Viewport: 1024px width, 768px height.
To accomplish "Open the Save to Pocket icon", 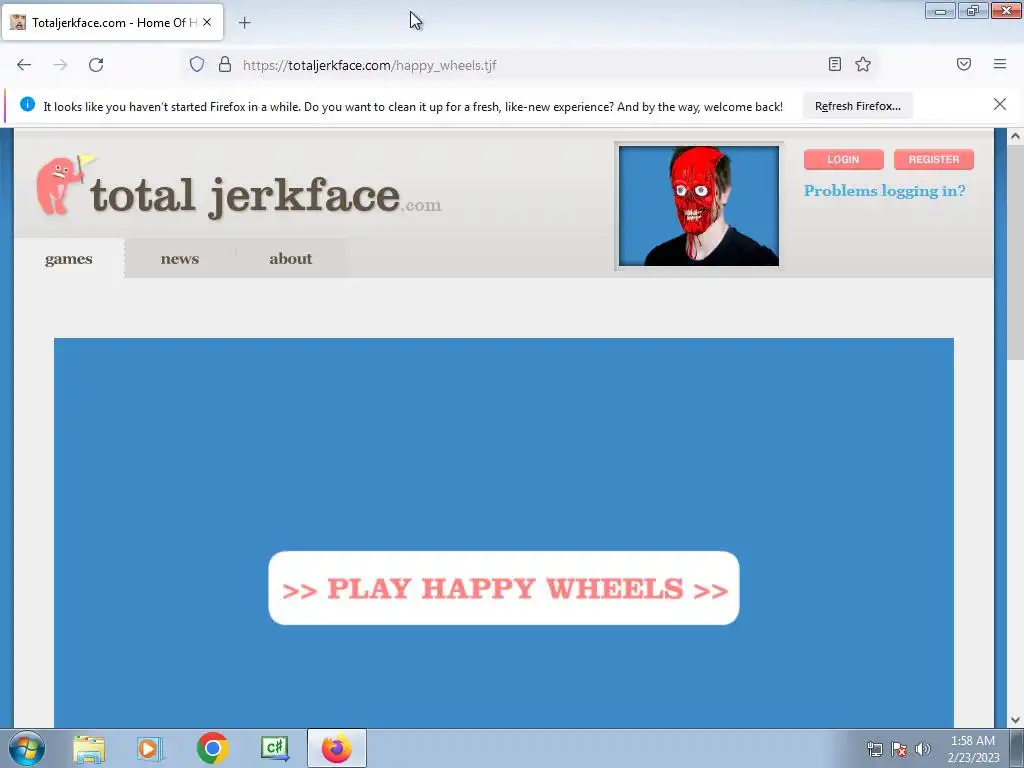I will pyautogui.click(x=964, y=64).
